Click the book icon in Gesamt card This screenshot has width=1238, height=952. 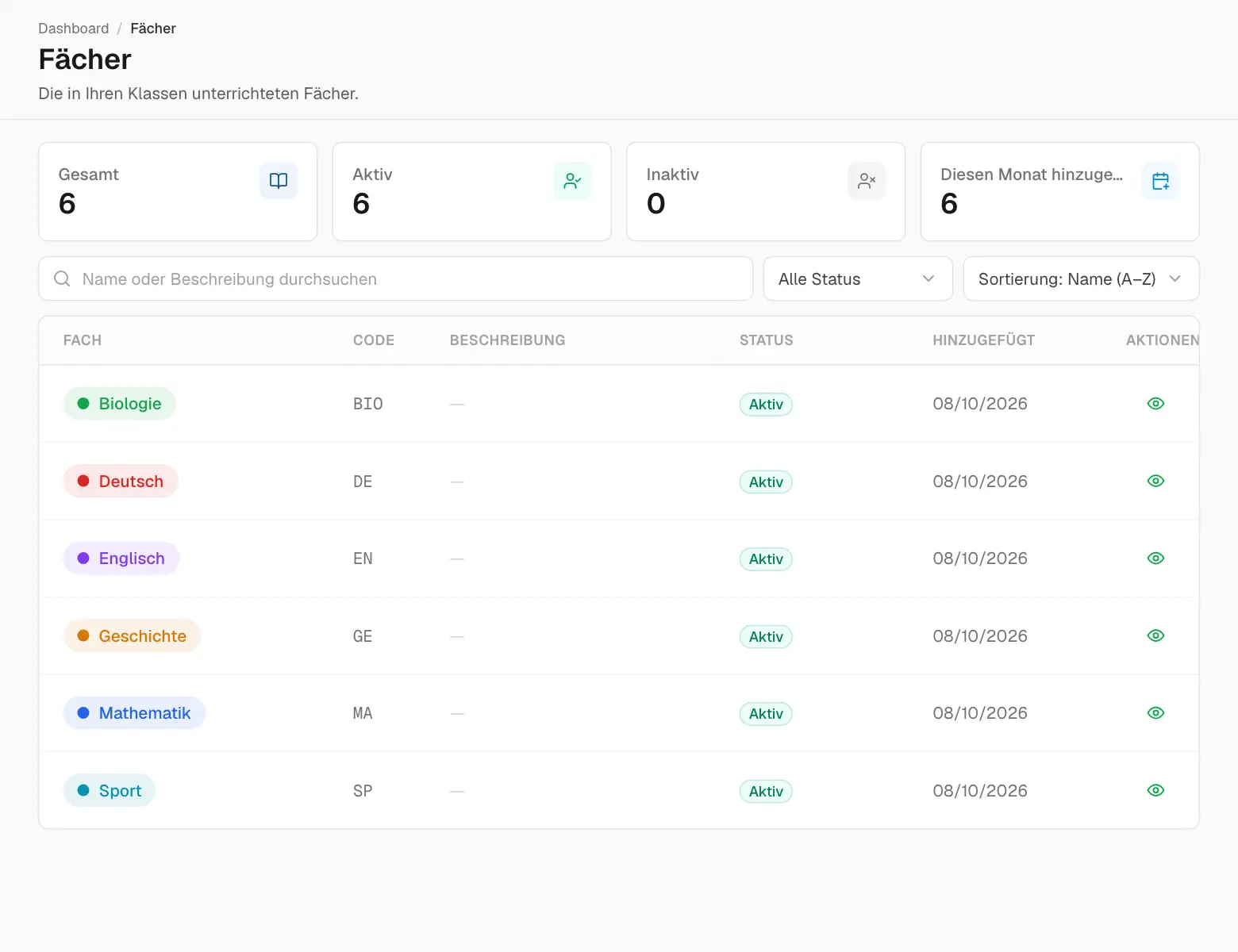(279, 181)
